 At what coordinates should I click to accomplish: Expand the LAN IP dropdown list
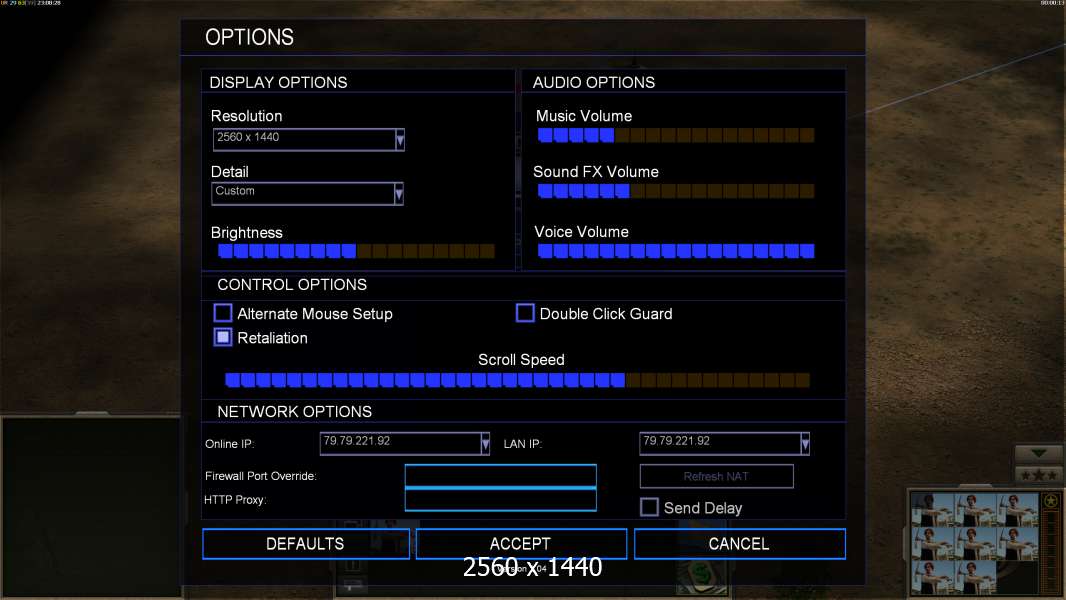(x=805, y=443)
